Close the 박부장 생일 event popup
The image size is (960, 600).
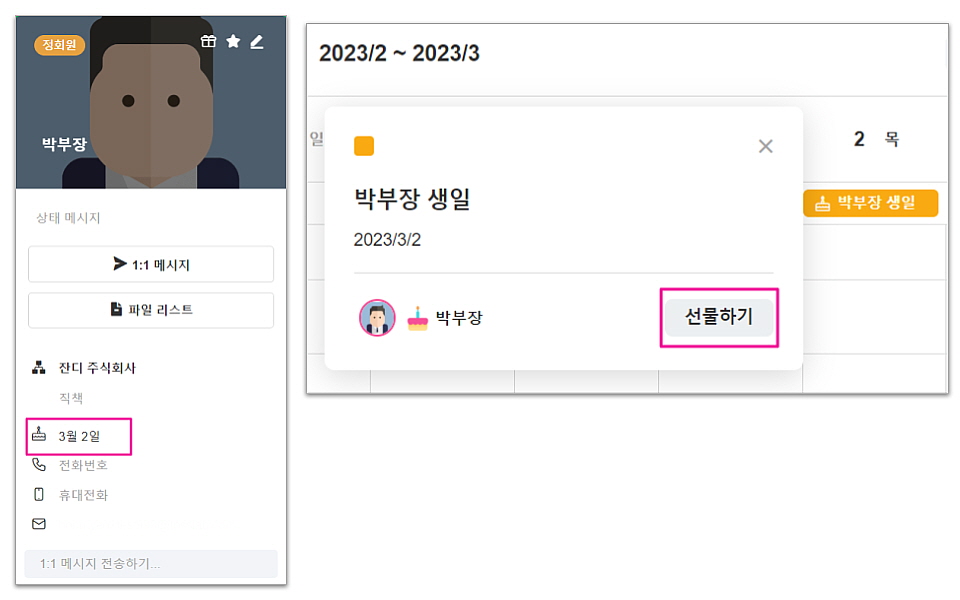pos(766,146)
